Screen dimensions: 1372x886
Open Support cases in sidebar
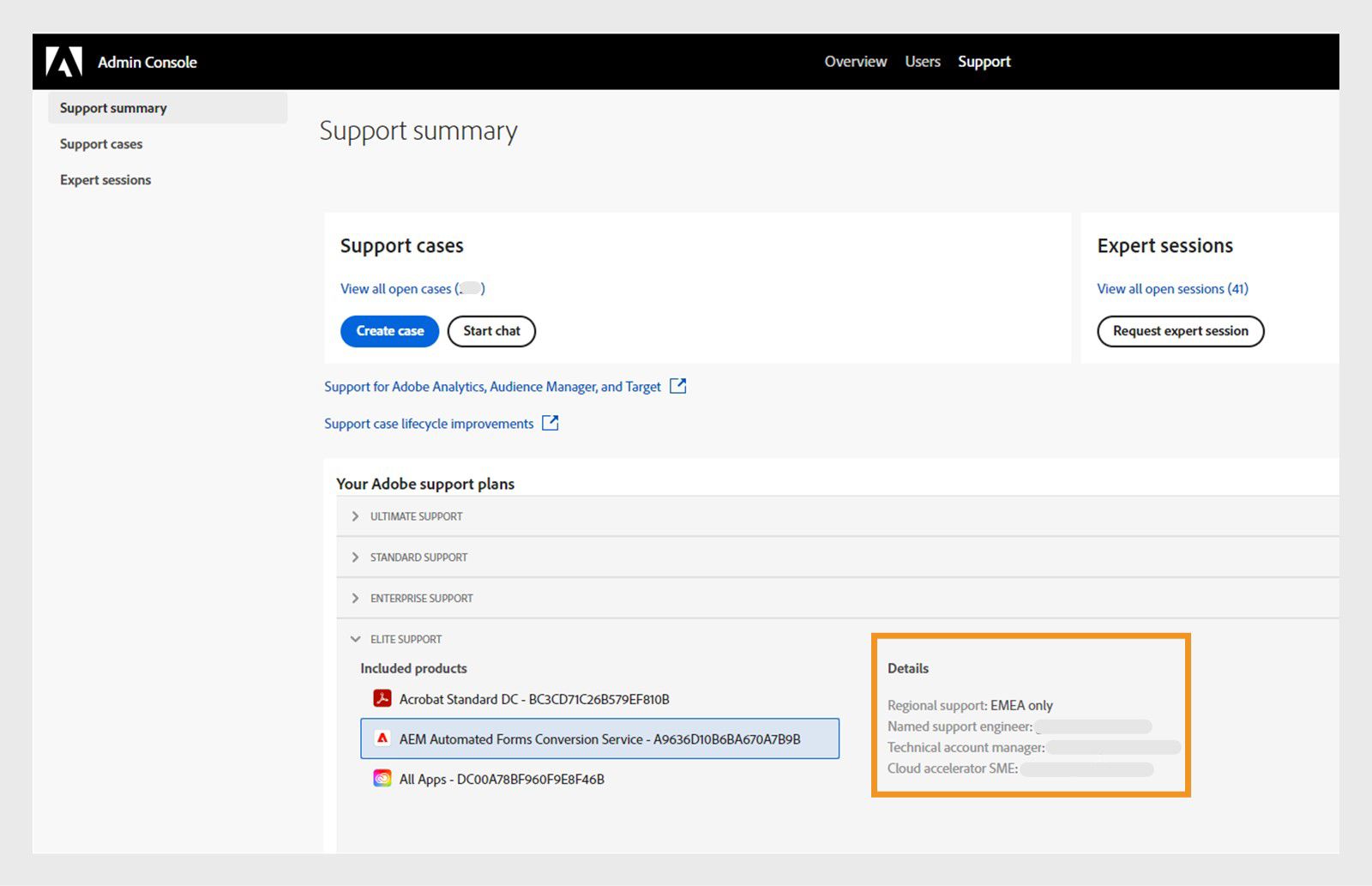[101, 144]
